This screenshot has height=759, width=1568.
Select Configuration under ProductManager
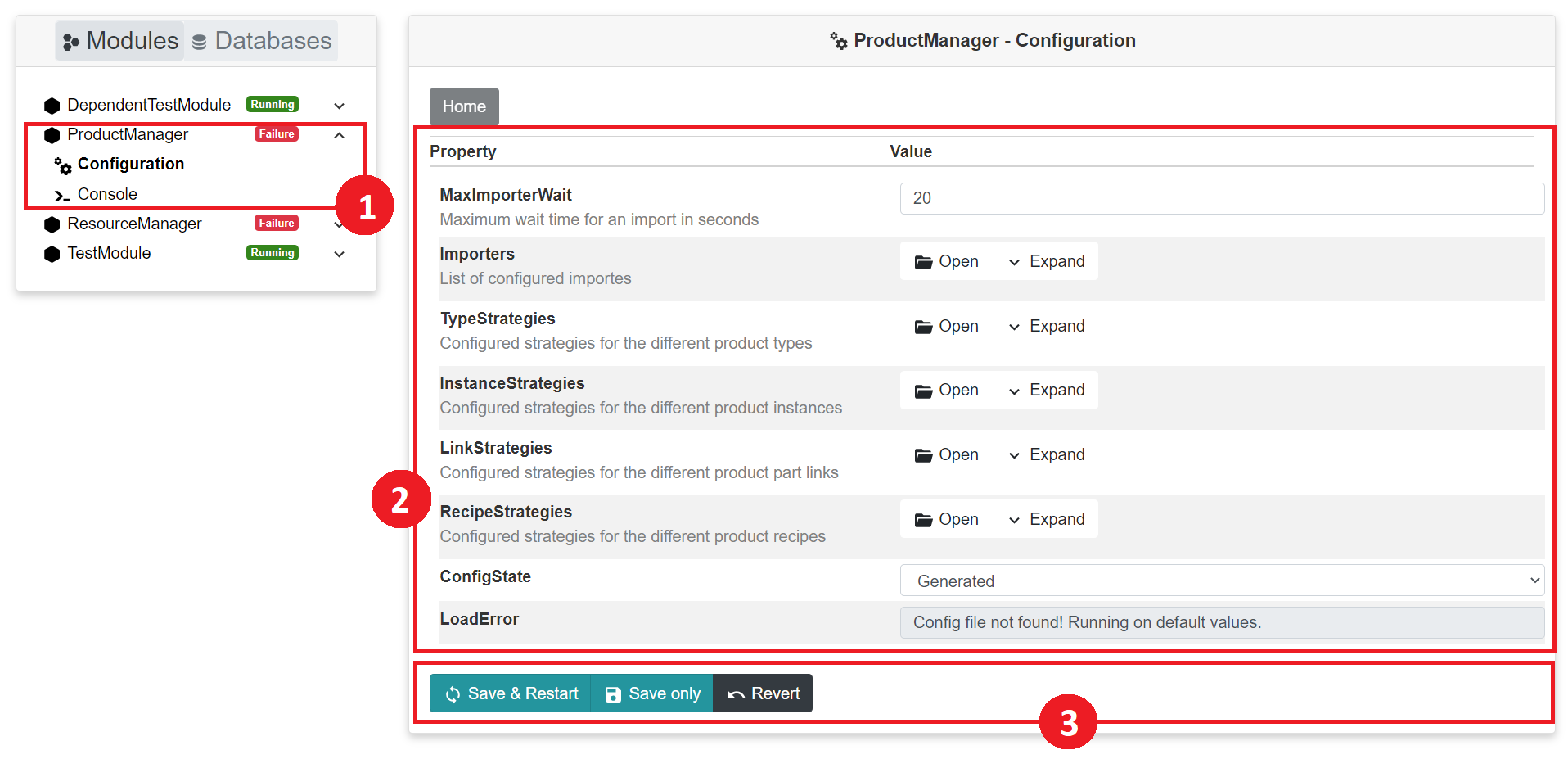pyautogui.click(x=131, y=165)
